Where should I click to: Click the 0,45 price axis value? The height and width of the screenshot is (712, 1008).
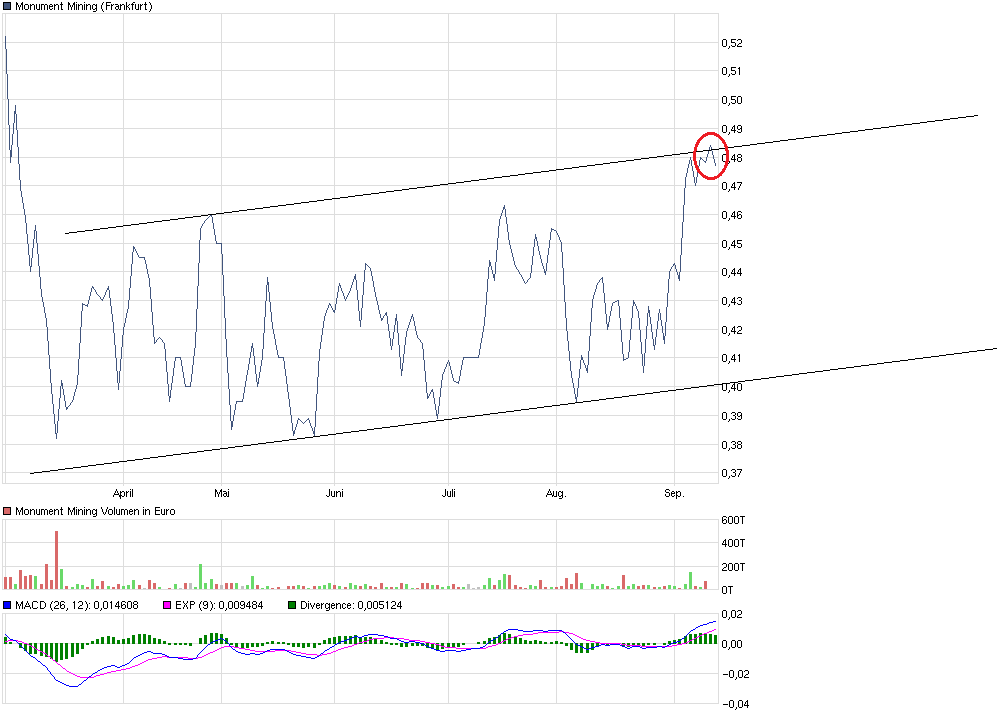(732, 244)
